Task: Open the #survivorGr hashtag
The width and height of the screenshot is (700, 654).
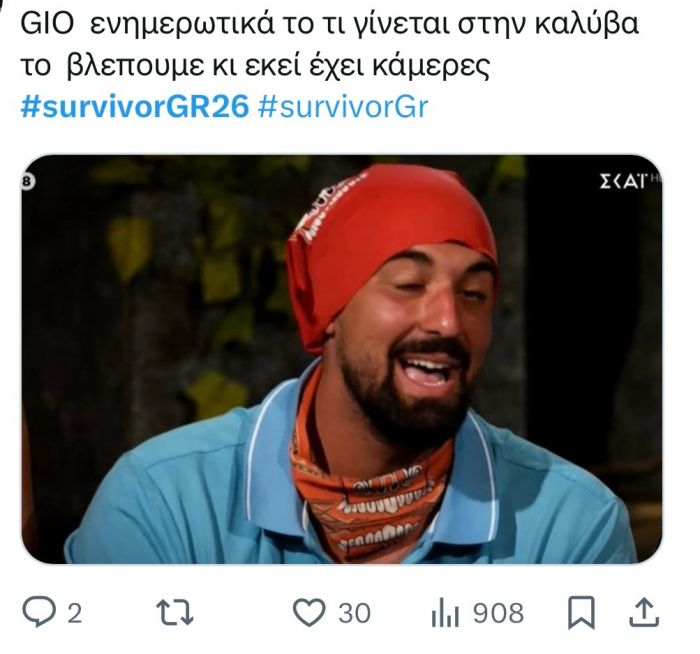Action: [343, 107]
